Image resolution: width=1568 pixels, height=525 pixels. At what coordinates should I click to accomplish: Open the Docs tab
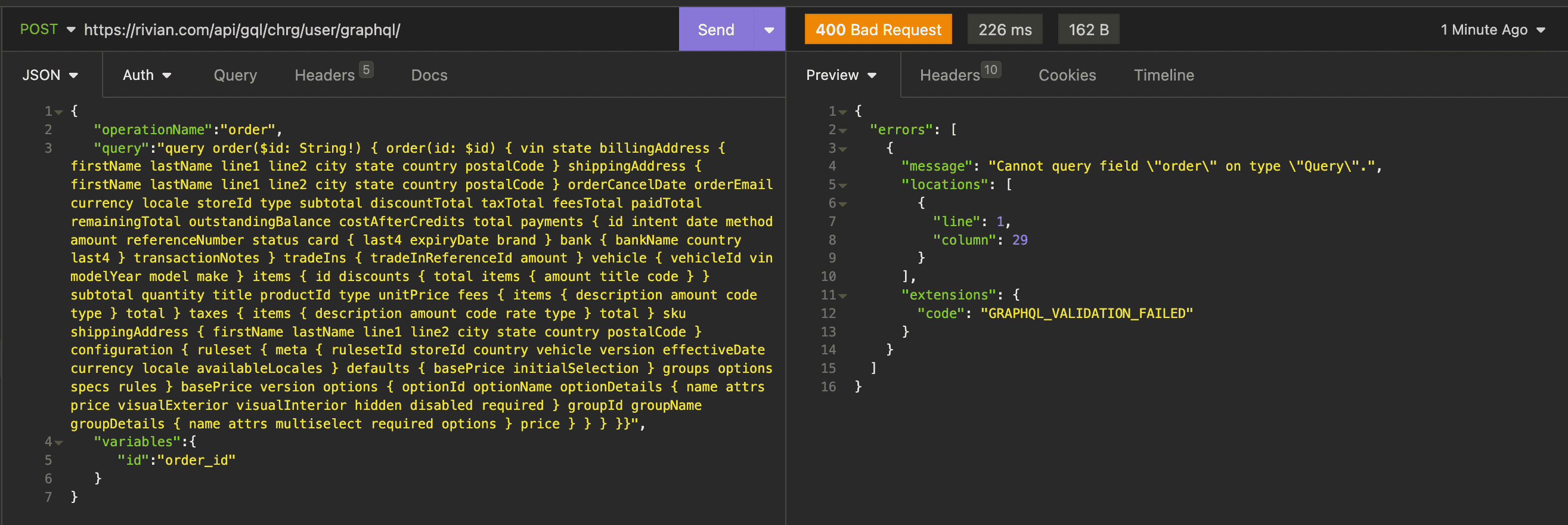(x=429, y=75)
